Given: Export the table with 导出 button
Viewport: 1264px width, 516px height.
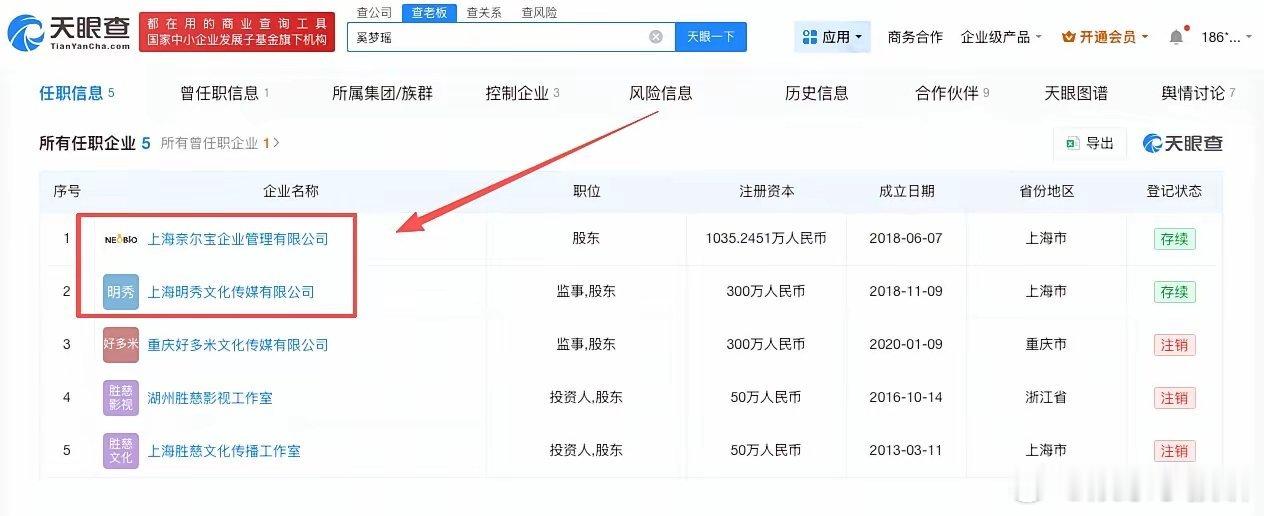Looking at the screenshot, I should coord(1090,143).
